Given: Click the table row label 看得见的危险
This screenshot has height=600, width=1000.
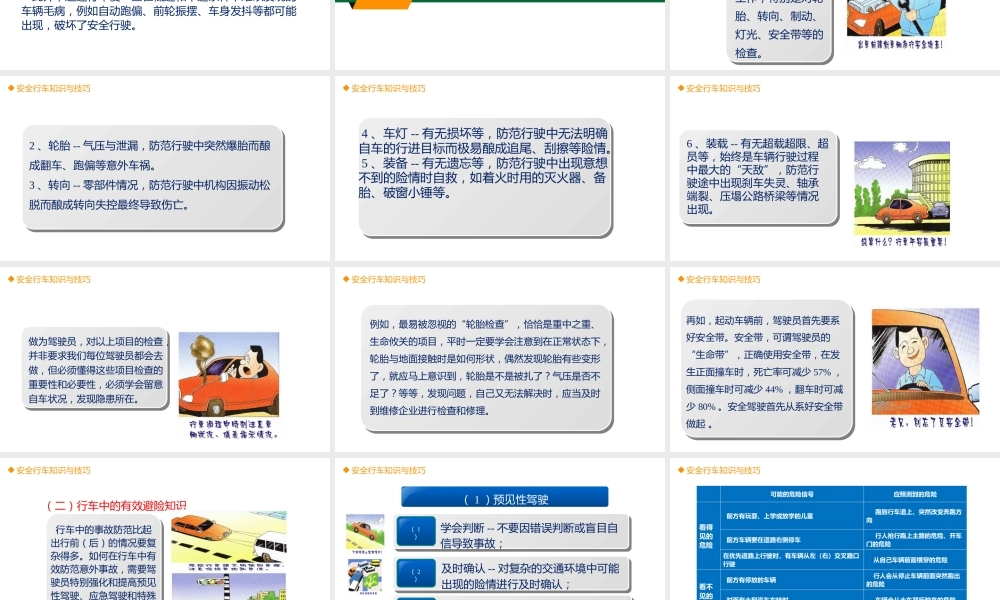Looking at the screenshot, I should tap(707, 536).
